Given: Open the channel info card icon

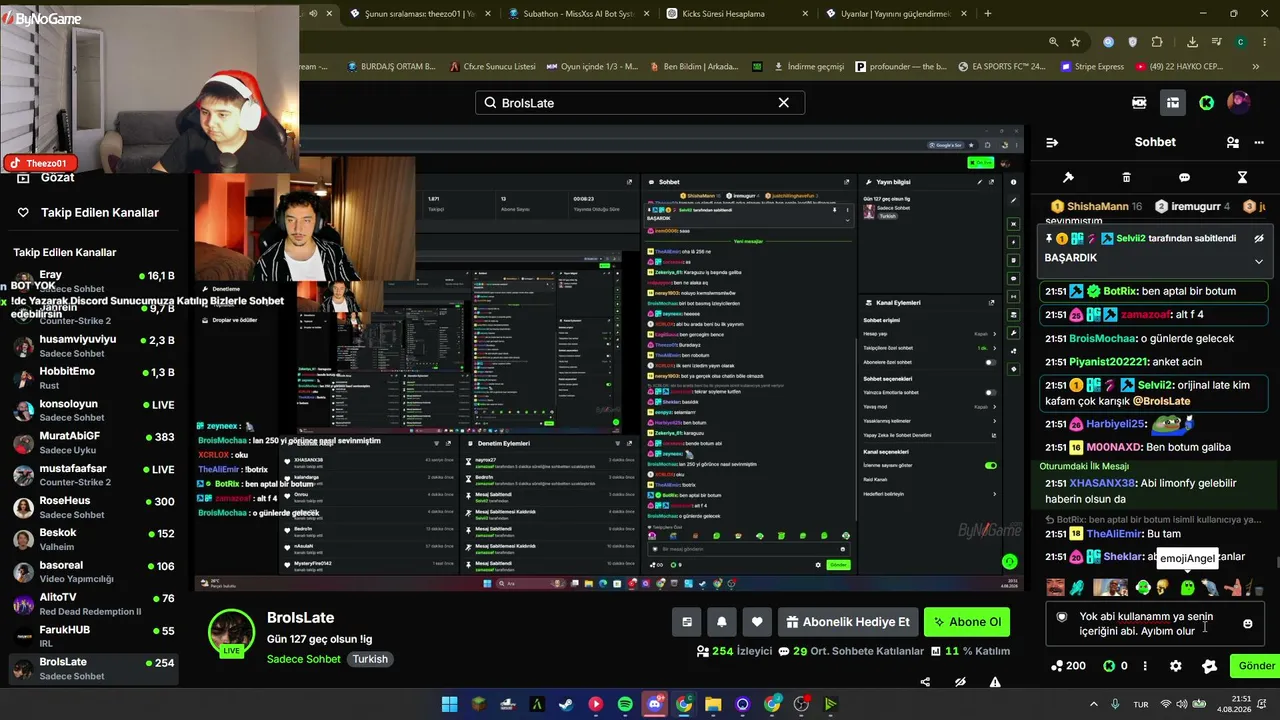Looking at the screenshot, I should click(x=687, y=622).
